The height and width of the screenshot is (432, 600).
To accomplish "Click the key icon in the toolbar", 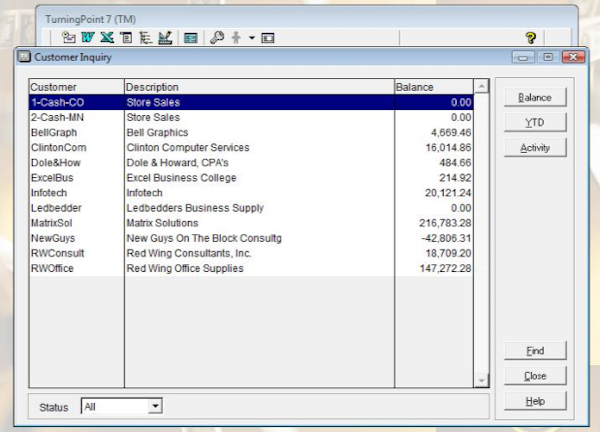I will pos(217,37).
